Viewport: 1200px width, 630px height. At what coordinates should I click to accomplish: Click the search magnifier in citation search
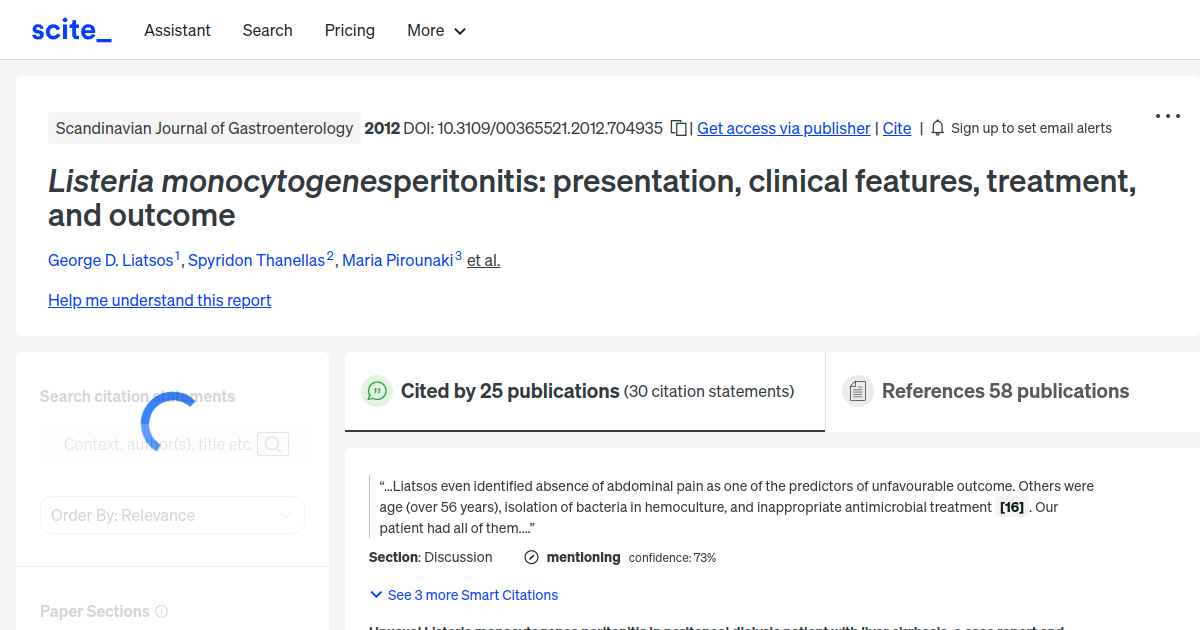(x=272, y=443)
